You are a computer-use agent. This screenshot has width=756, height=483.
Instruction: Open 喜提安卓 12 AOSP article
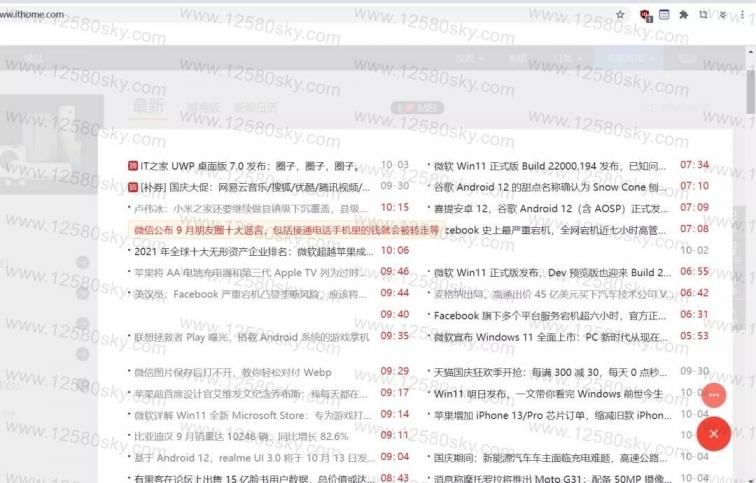(x=551, y=209)
